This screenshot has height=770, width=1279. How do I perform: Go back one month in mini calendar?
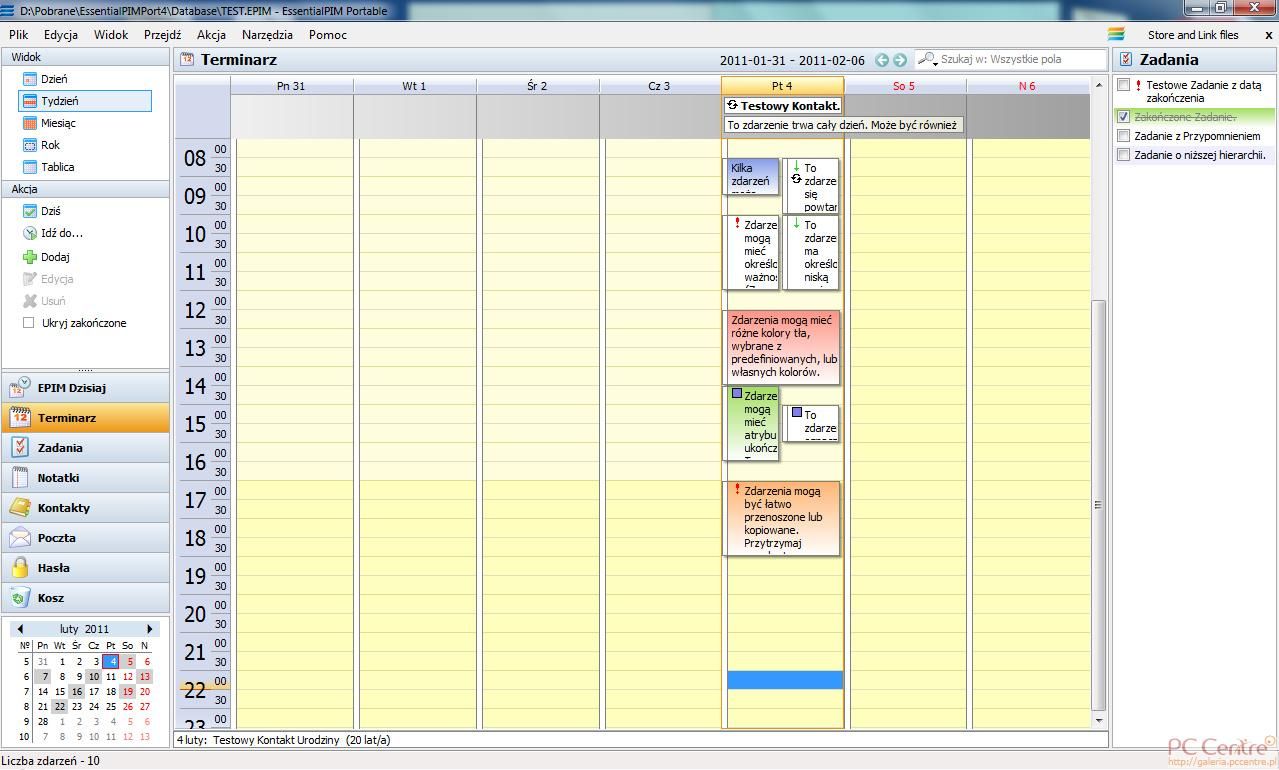point(20,629)
